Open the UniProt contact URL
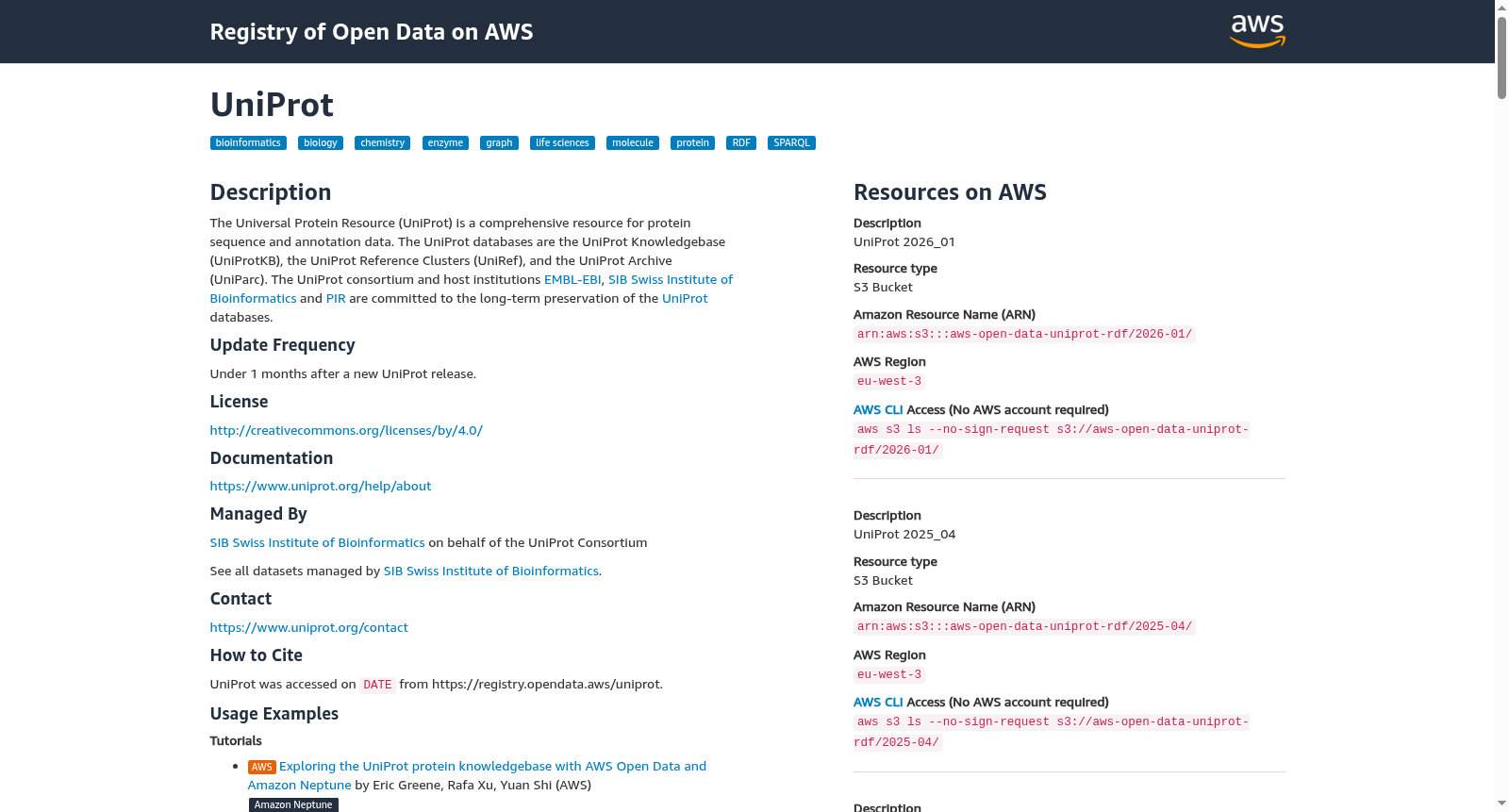The width and height of the screenshot is (1509, 812). 309,628
